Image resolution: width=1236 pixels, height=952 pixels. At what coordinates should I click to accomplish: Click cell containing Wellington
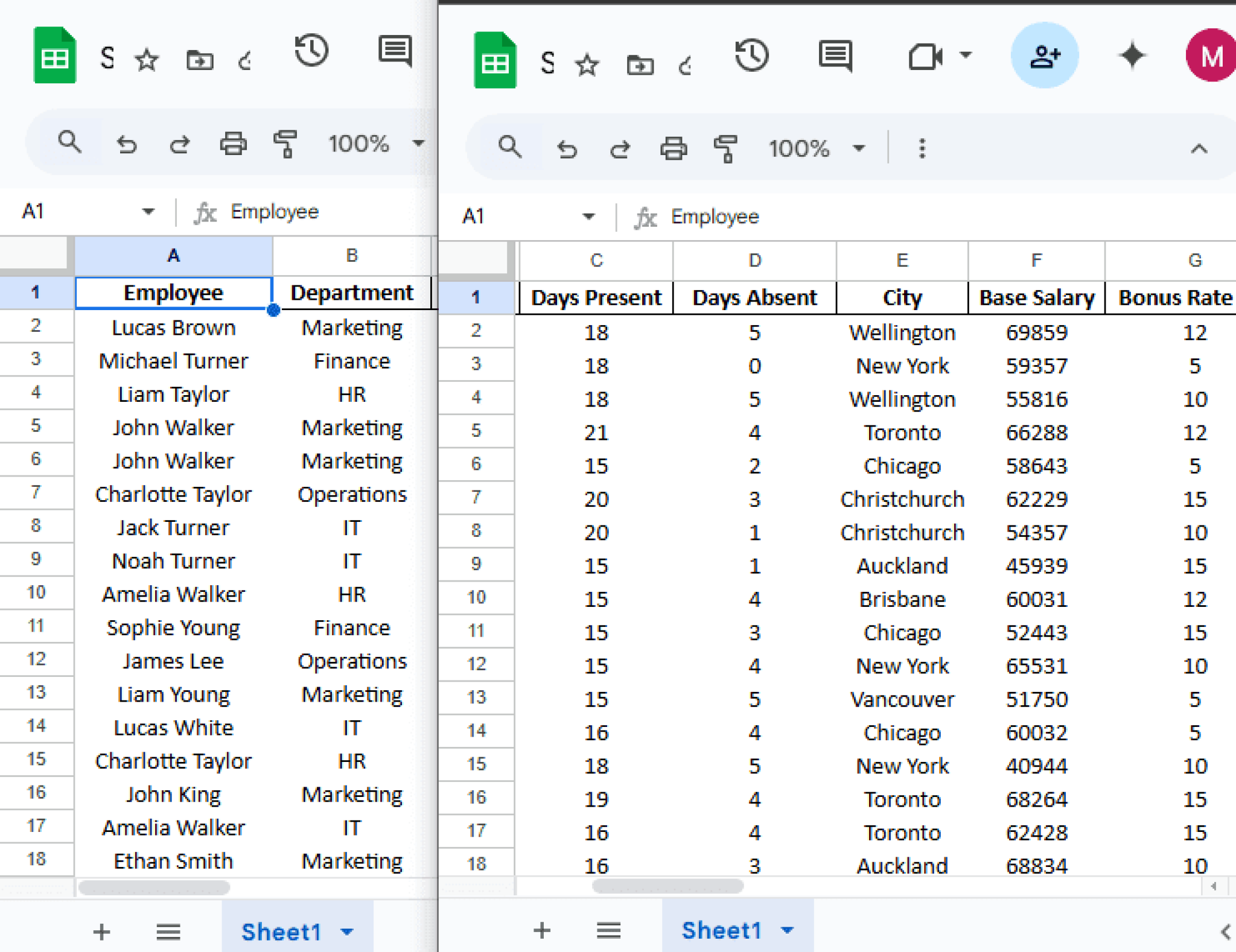[901, 332]
